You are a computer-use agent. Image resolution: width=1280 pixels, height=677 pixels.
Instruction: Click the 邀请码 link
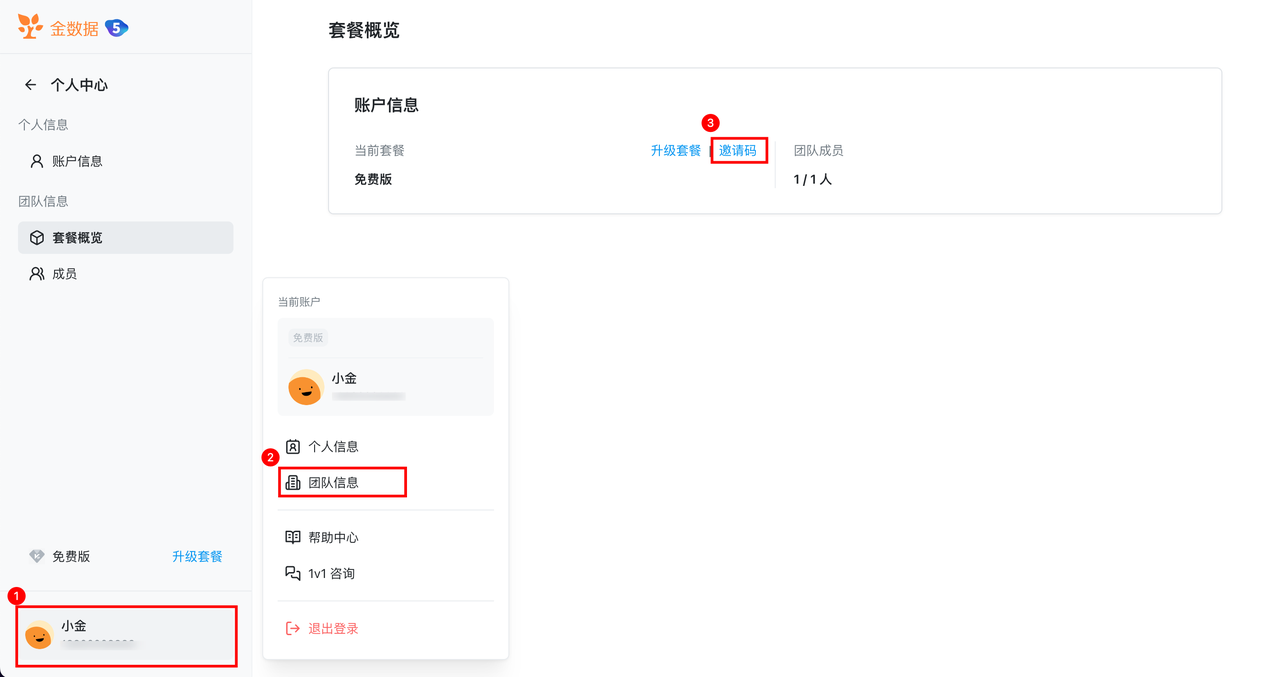point(738,151)
